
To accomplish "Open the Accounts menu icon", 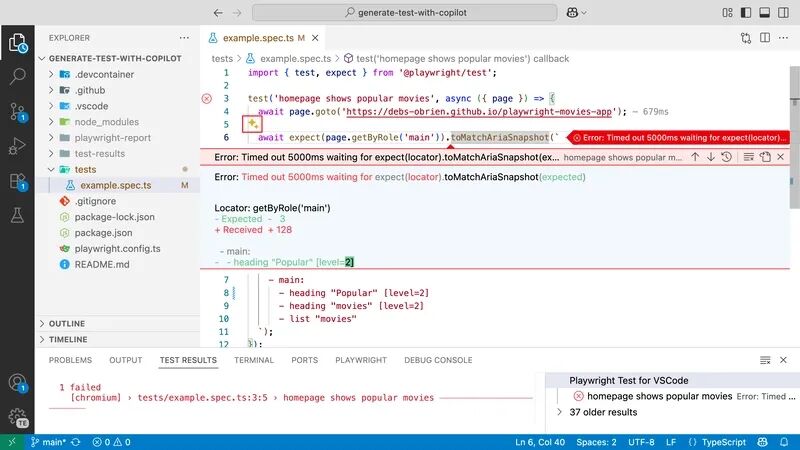I will click(17, 383).
